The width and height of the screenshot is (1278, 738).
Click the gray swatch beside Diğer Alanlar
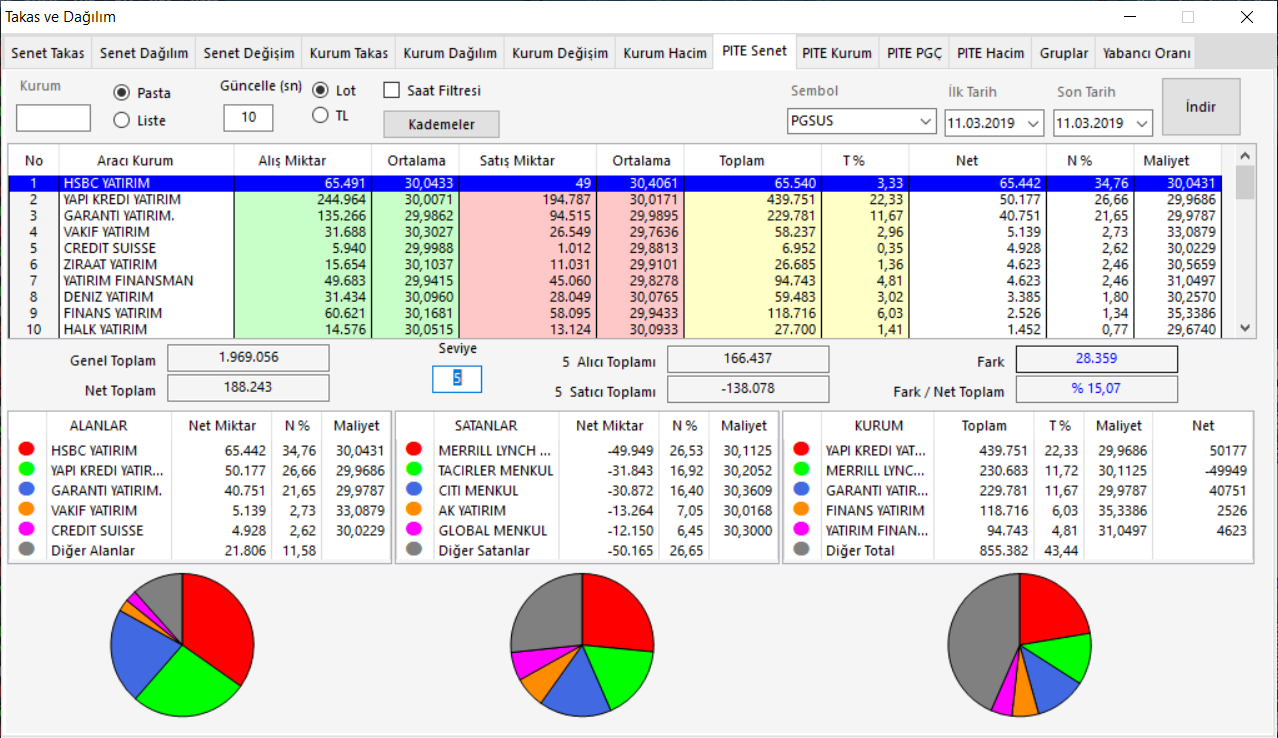click(27, 550)
